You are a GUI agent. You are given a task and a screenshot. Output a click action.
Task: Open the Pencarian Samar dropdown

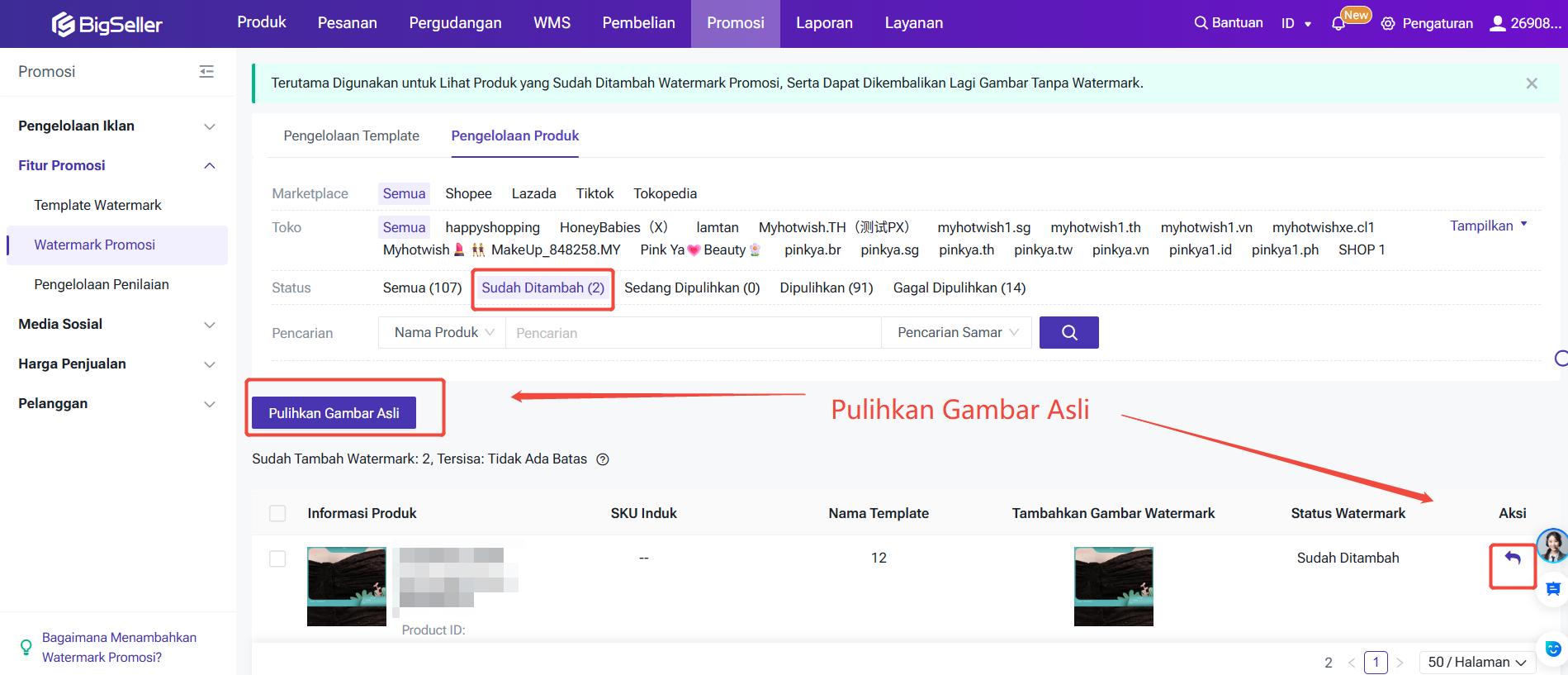956,332
